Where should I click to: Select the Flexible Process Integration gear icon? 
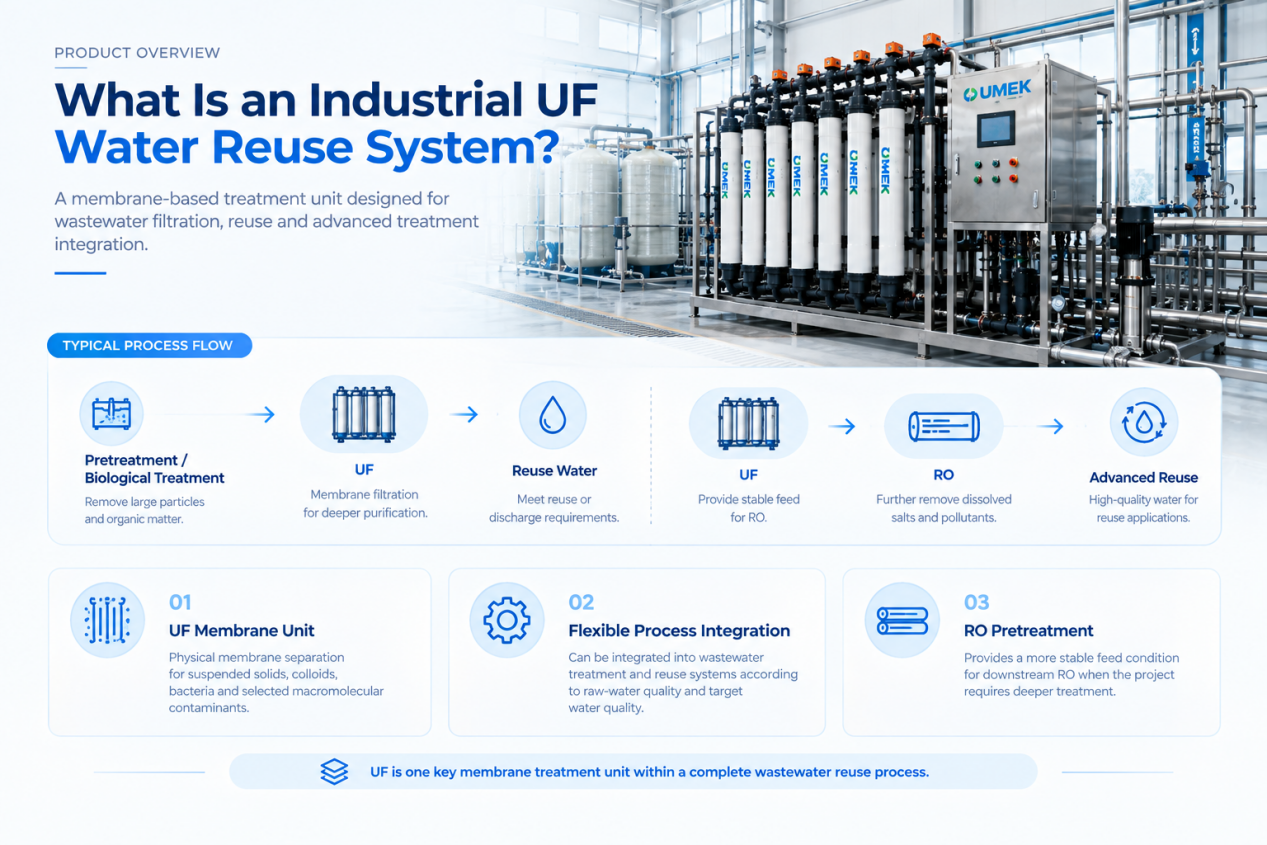[507, 620]
